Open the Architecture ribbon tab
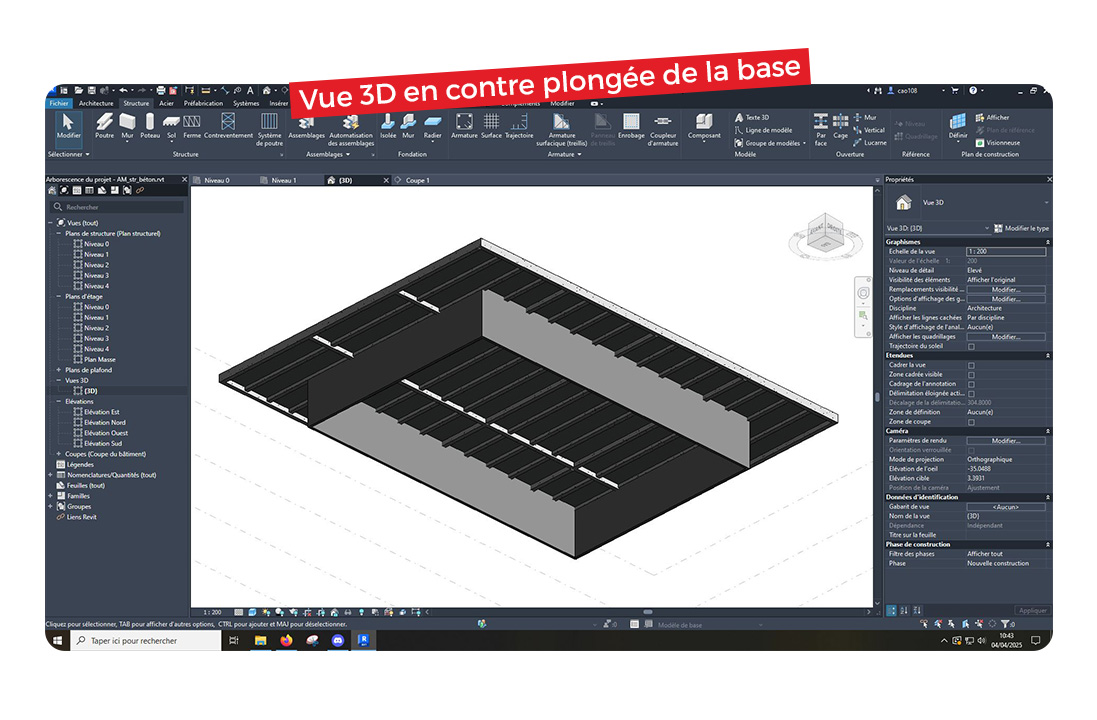The width and height of the screenshot is (1097, 720). click(x=96, y=104)
